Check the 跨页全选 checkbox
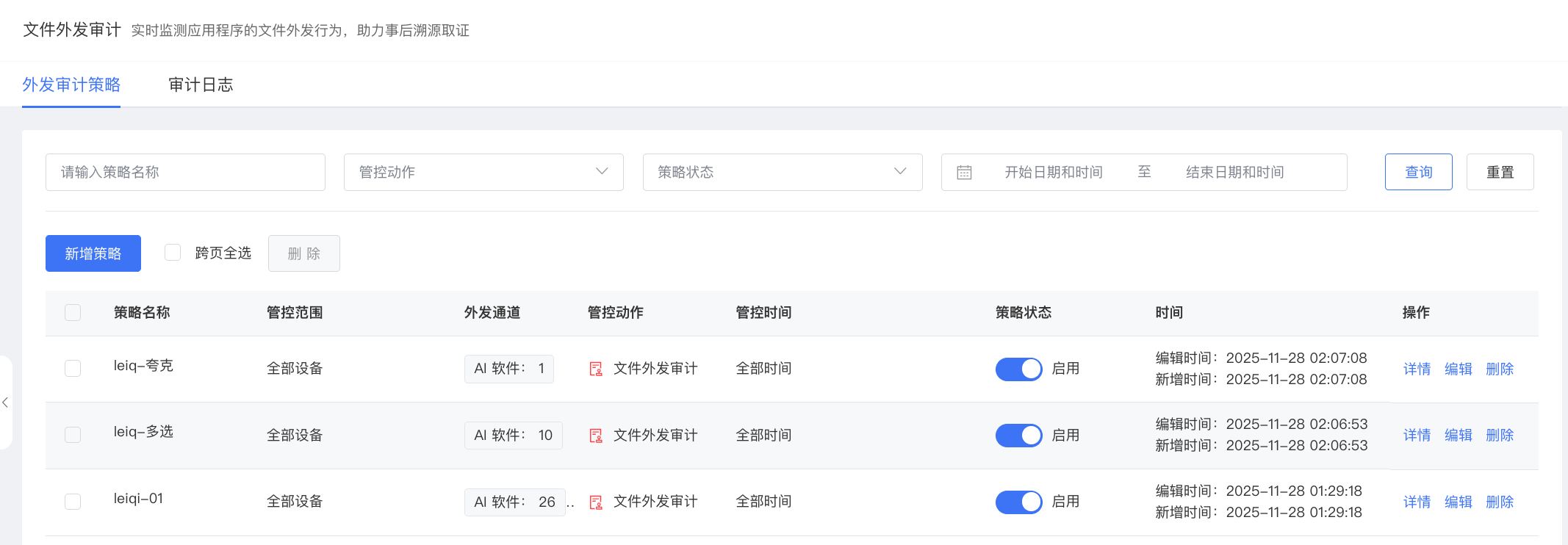This screenshot has height=545, width=1568. tap(173, 253)
